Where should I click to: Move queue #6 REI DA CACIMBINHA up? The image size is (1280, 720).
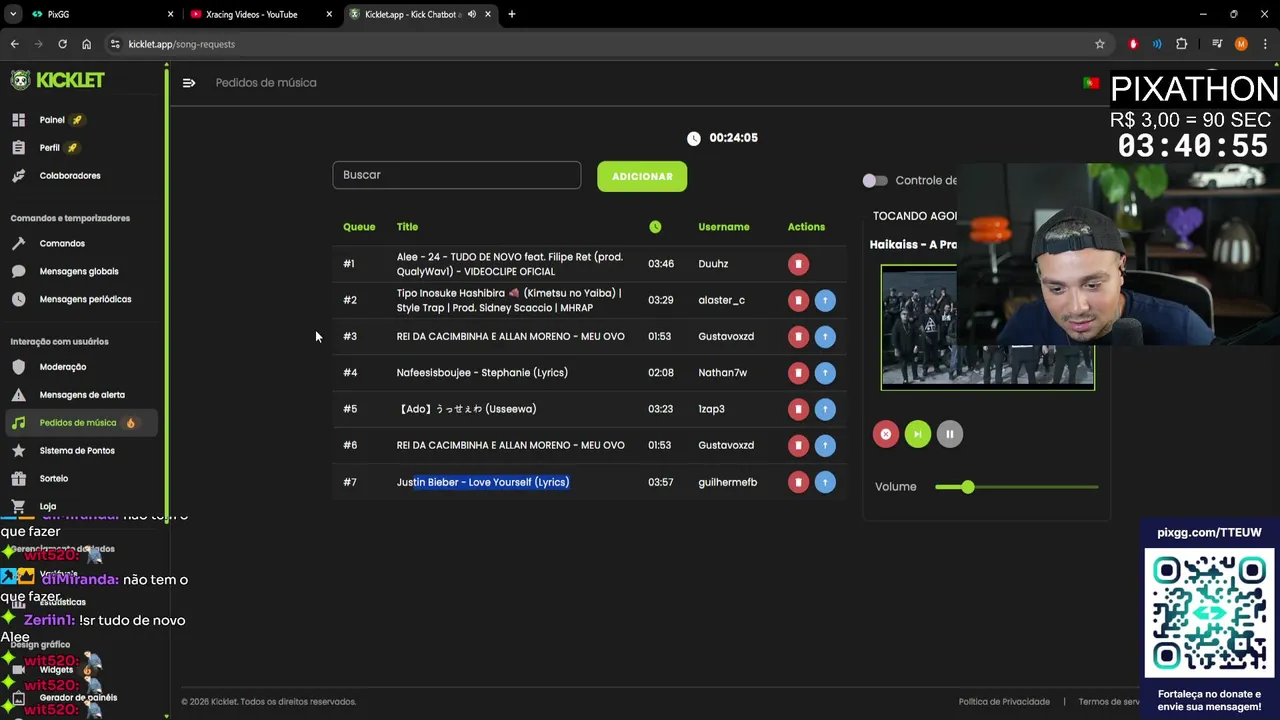click(x=825, y=446)
